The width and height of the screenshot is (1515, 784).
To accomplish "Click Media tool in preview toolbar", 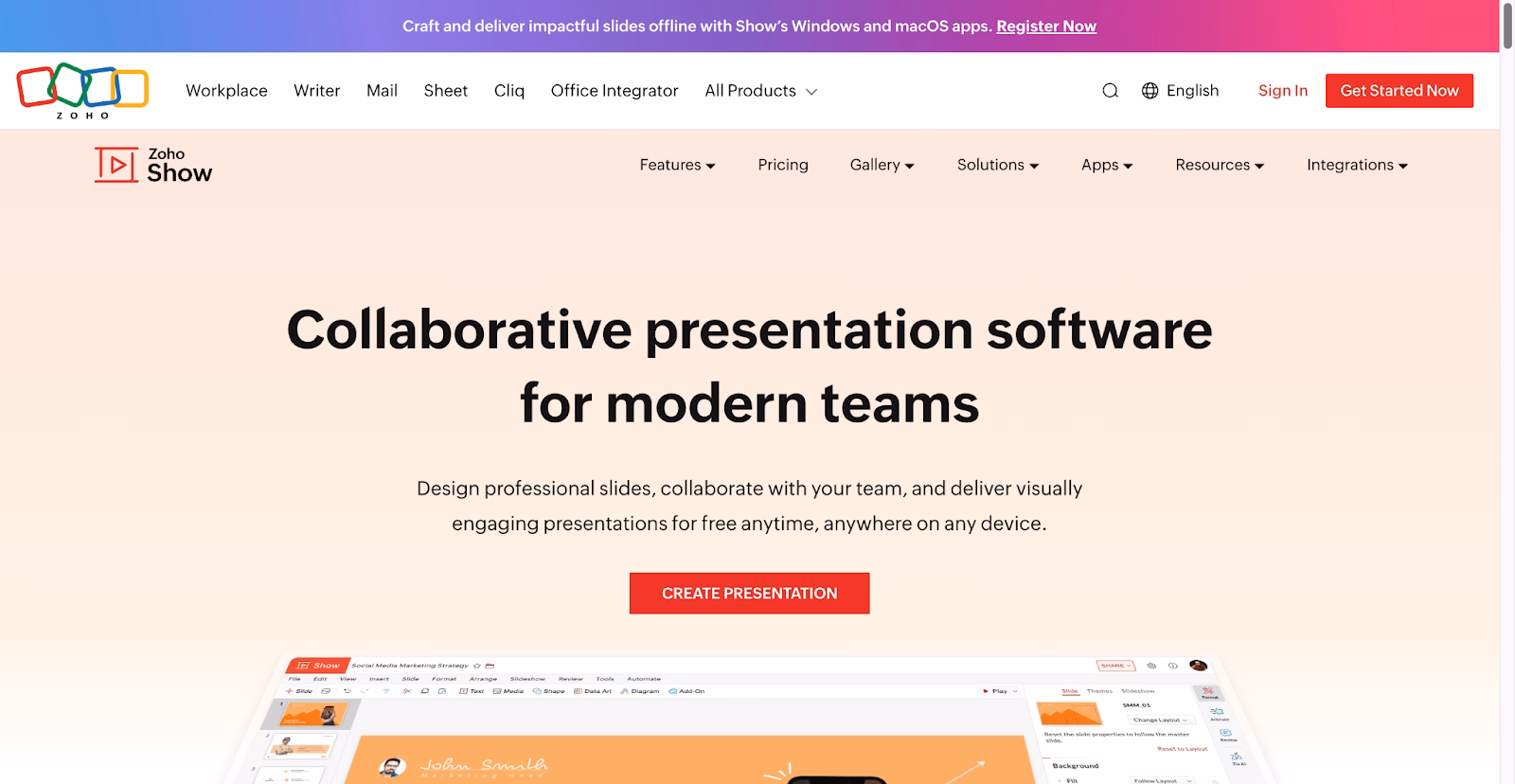I will 508,691.
